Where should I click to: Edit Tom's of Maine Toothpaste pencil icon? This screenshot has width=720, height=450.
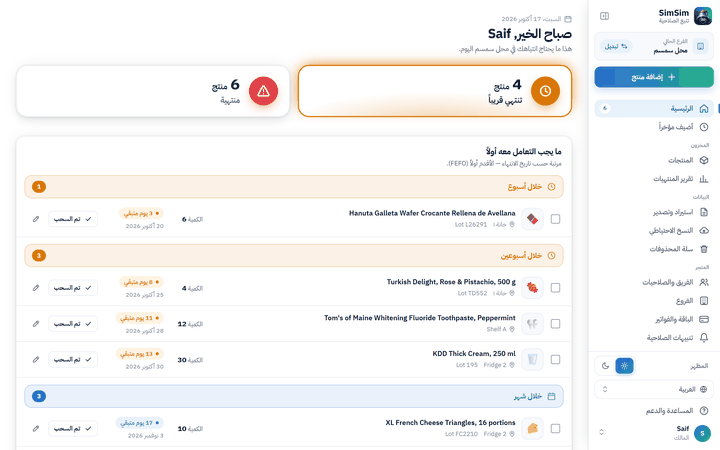pos(36,324)
